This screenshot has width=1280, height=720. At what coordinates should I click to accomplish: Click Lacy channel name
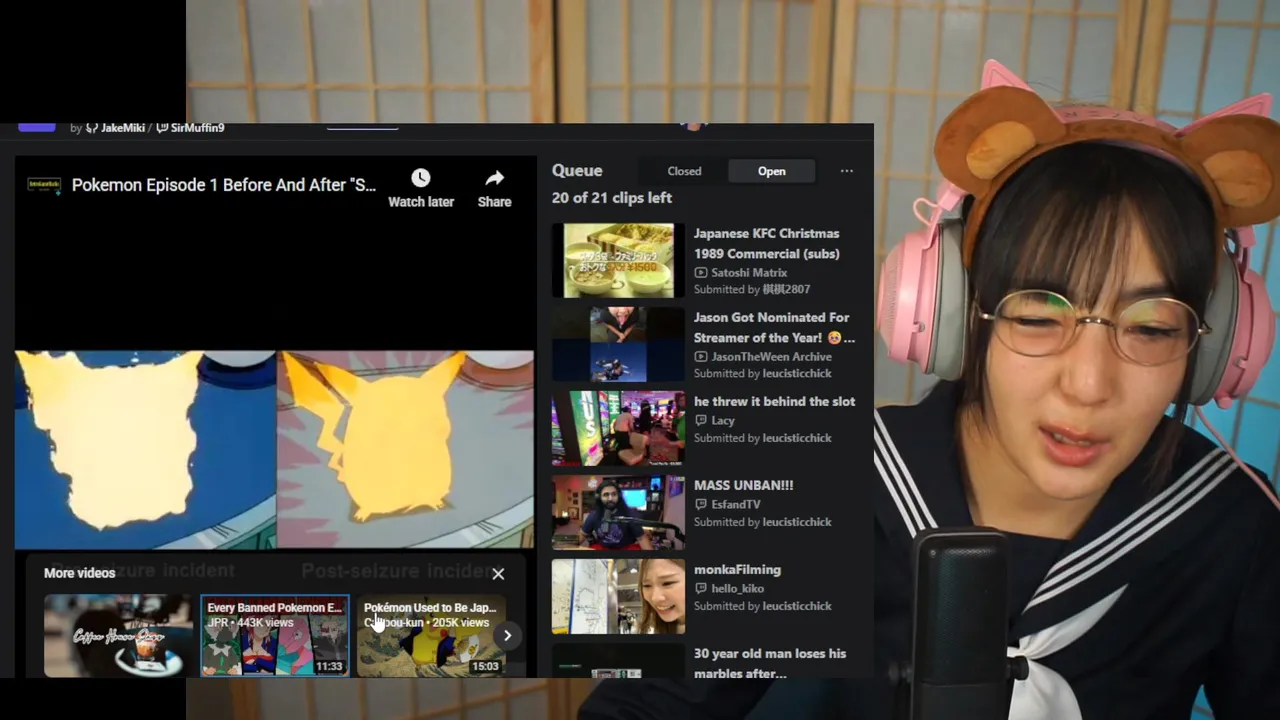click(x=723, y=420)
